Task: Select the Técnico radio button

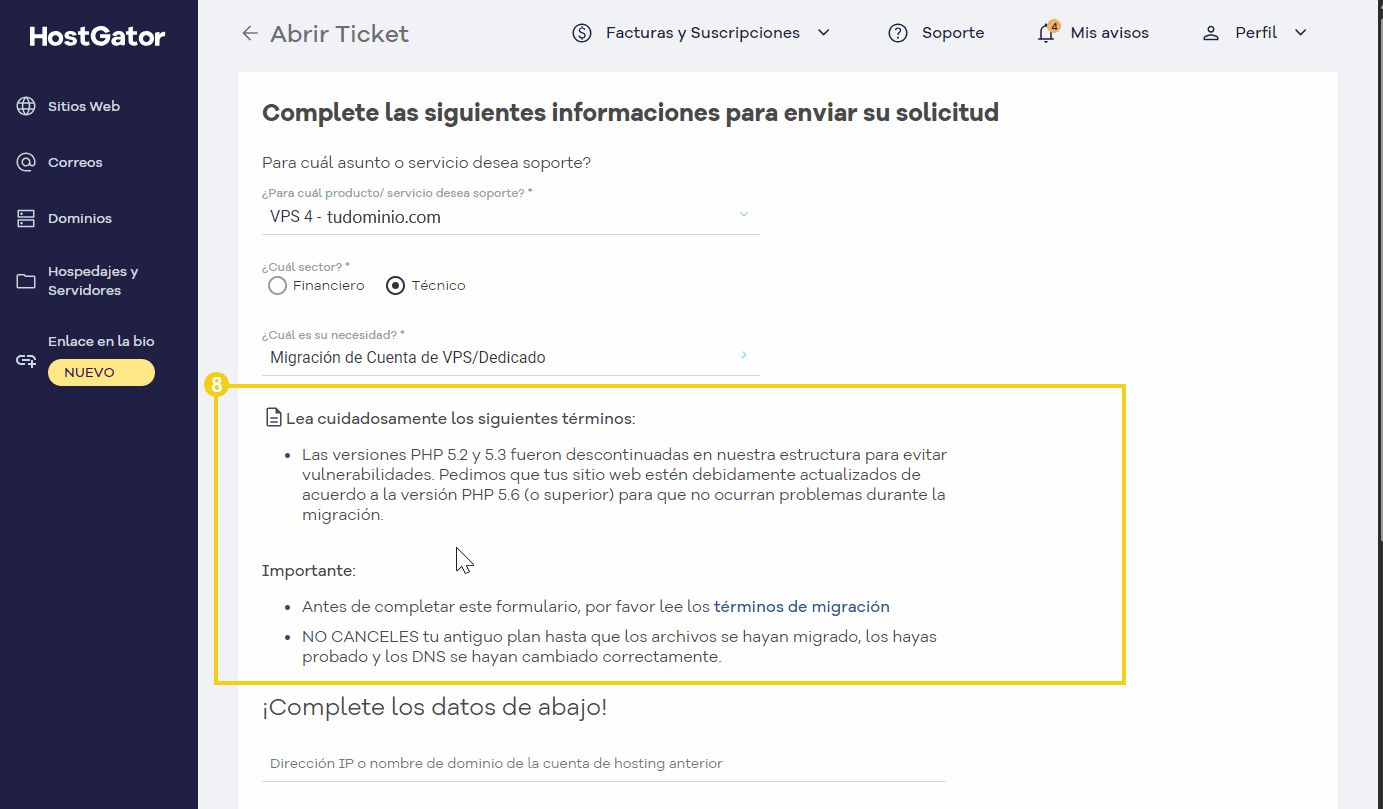Action: pos(396,286)
